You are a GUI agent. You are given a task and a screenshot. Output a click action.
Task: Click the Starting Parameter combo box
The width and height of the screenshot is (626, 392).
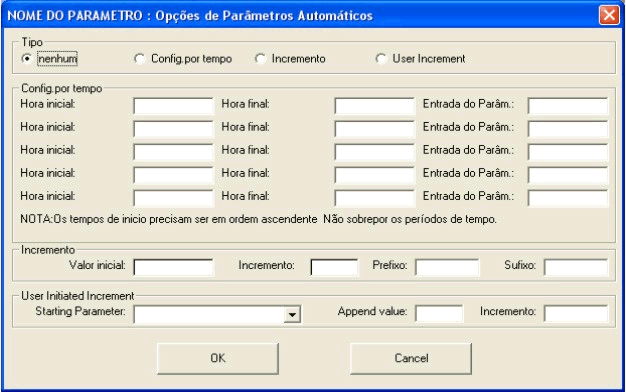coord(218,314)
